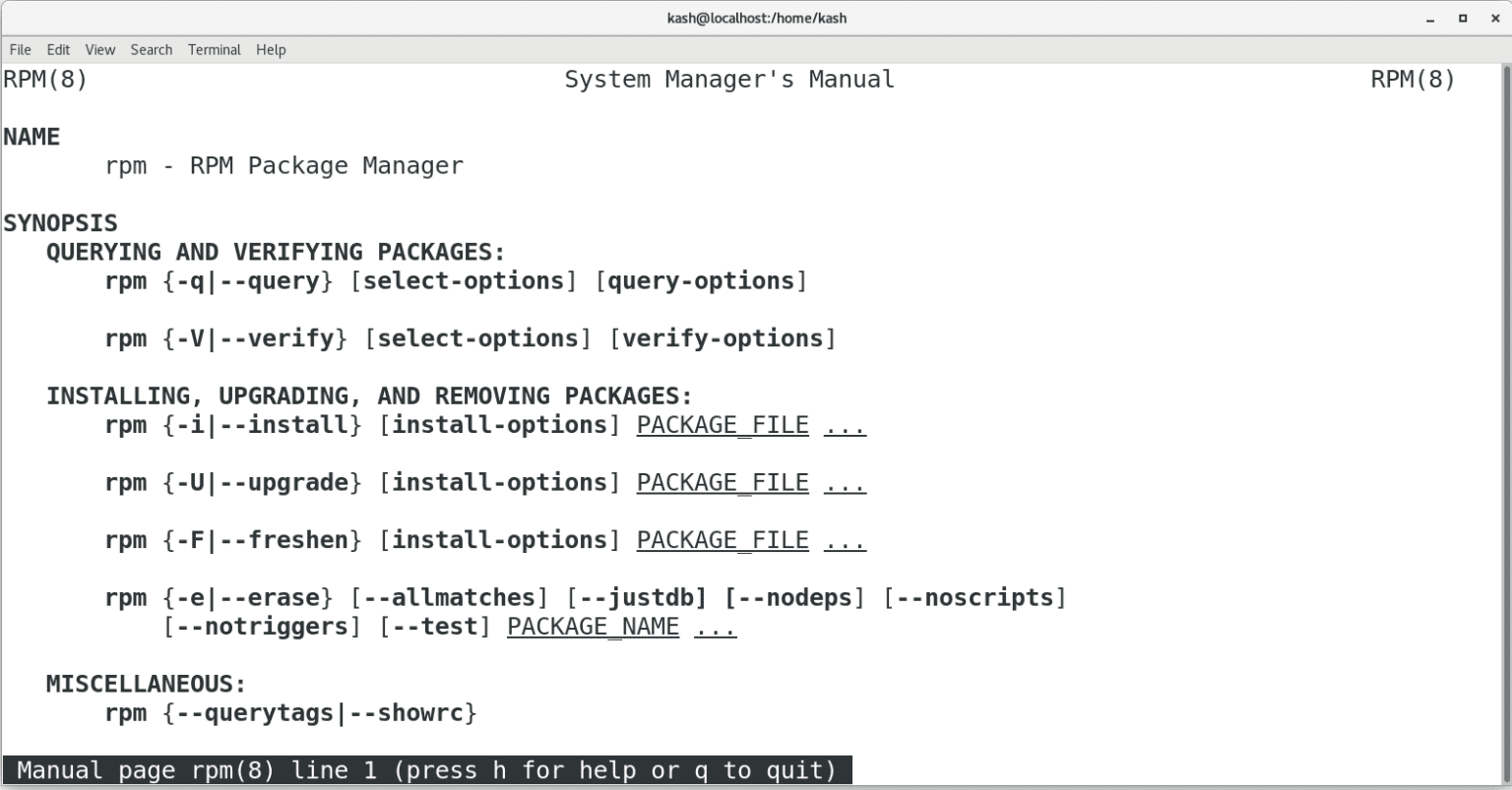1512x790 pixels.
Task: Open the Search menu
Action: tap(151, 49)
